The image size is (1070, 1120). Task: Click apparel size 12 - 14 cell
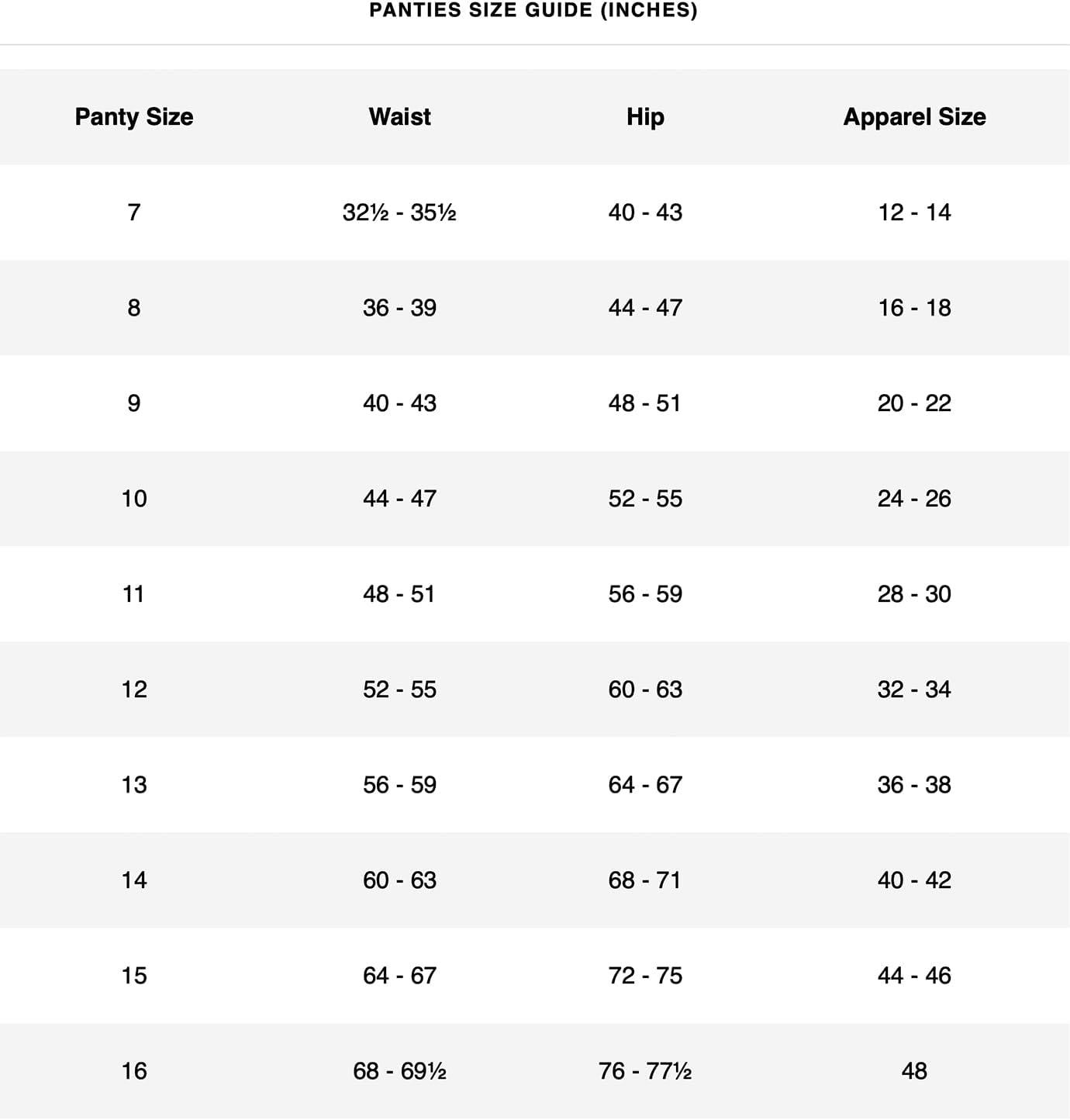(x=914, y=213)
